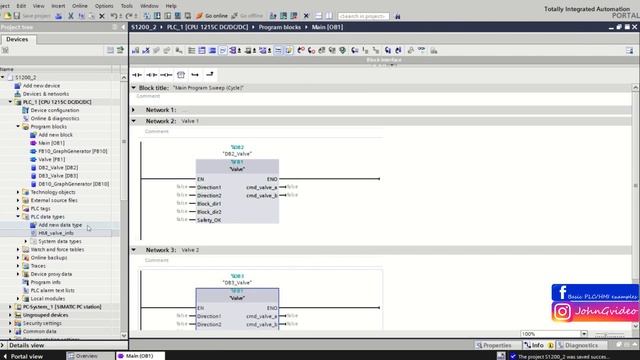Click the undo arrow icon

114,16
